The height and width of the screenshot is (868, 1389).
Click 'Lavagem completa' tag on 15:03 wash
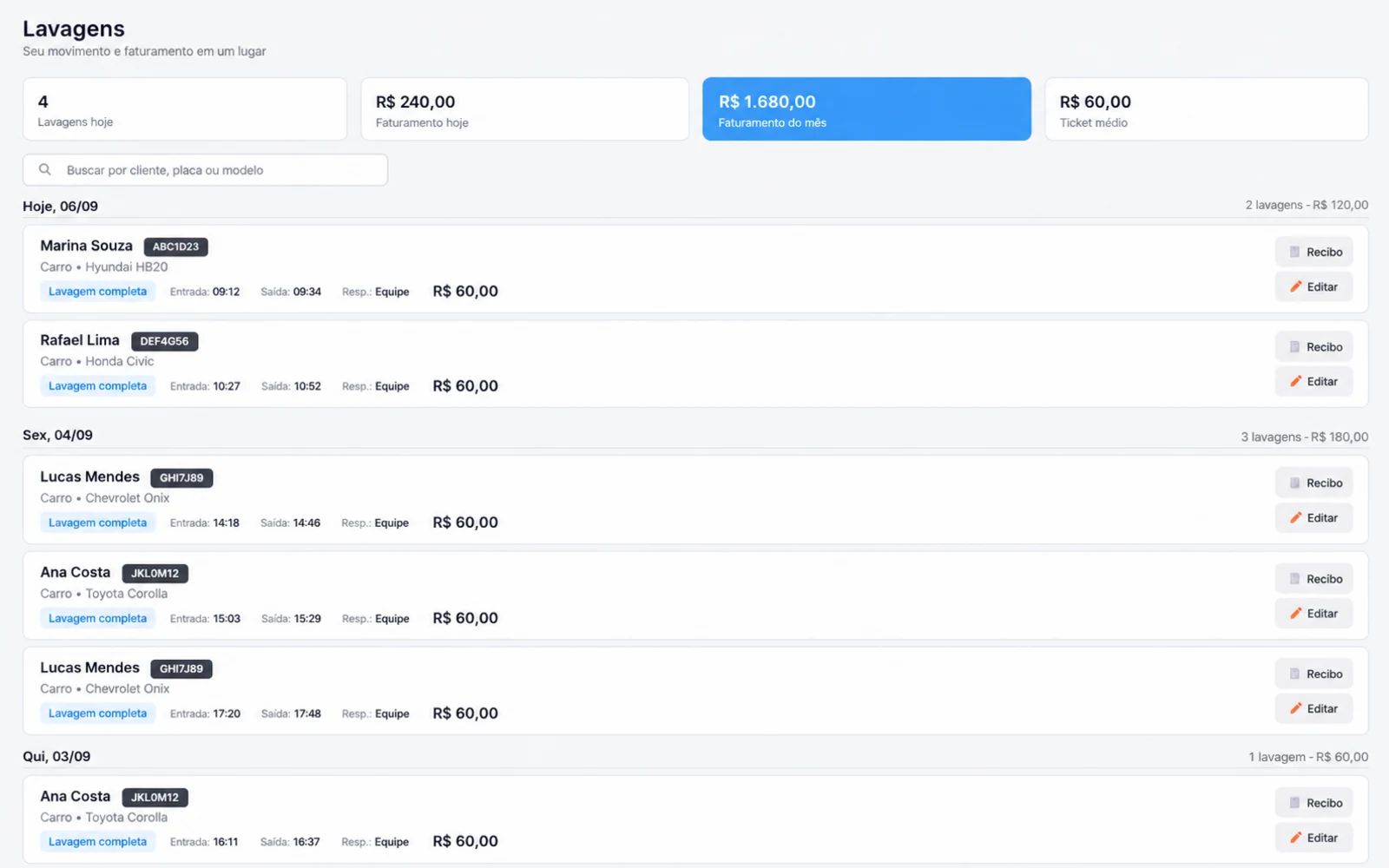click(97, 618)
